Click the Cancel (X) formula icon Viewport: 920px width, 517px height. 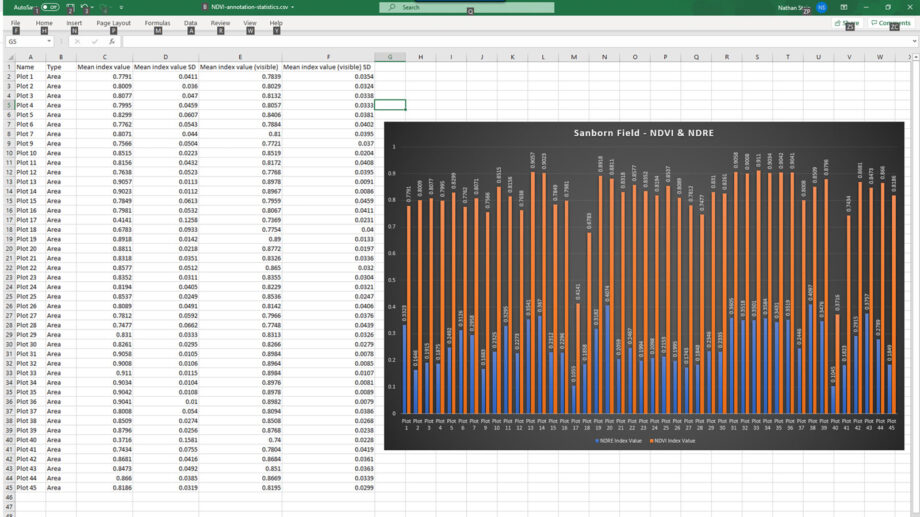[77, 42]
